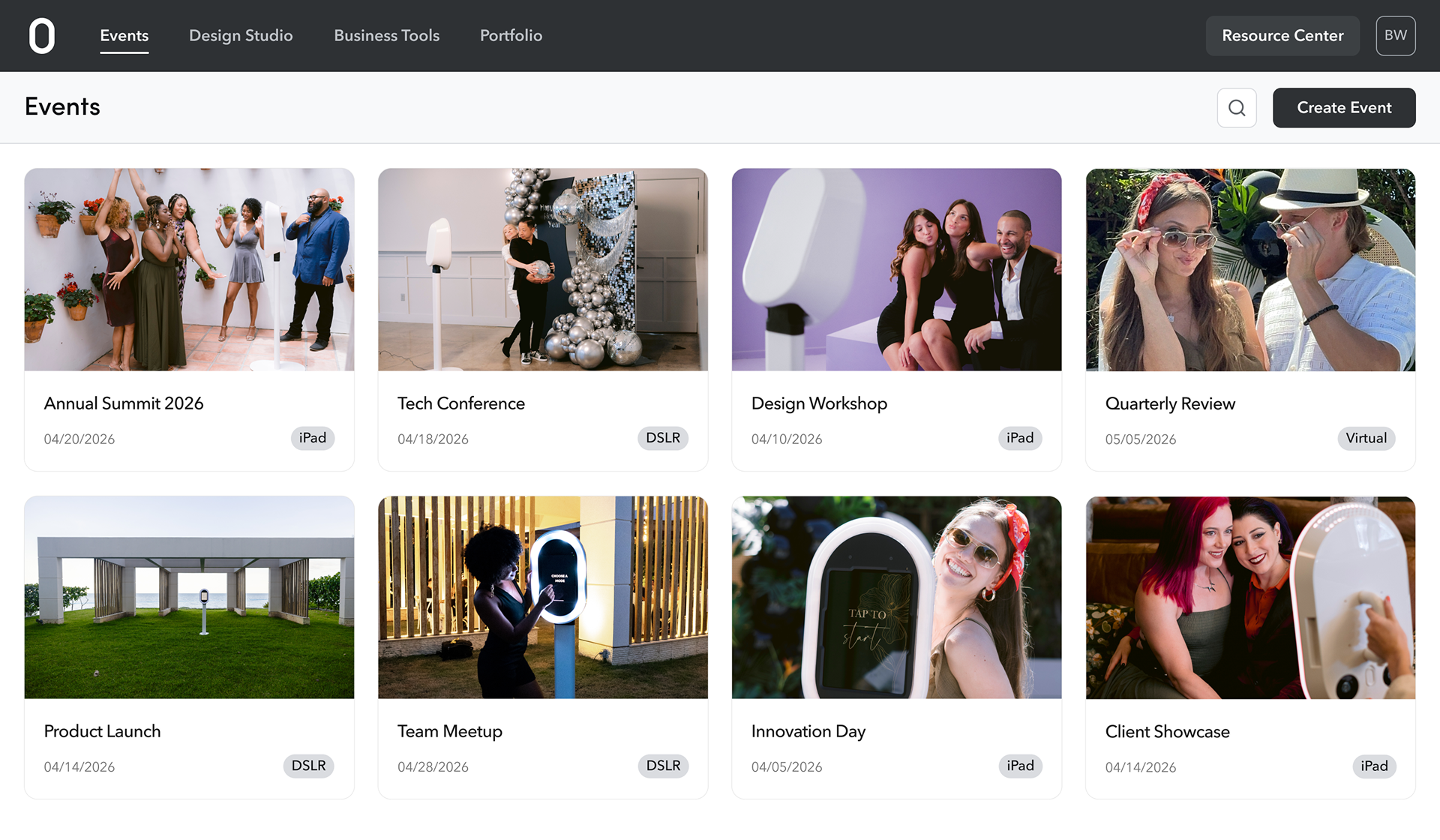Open the BW user avatar menu
The image size is (1440, 840).
(x=1396, y=36)
